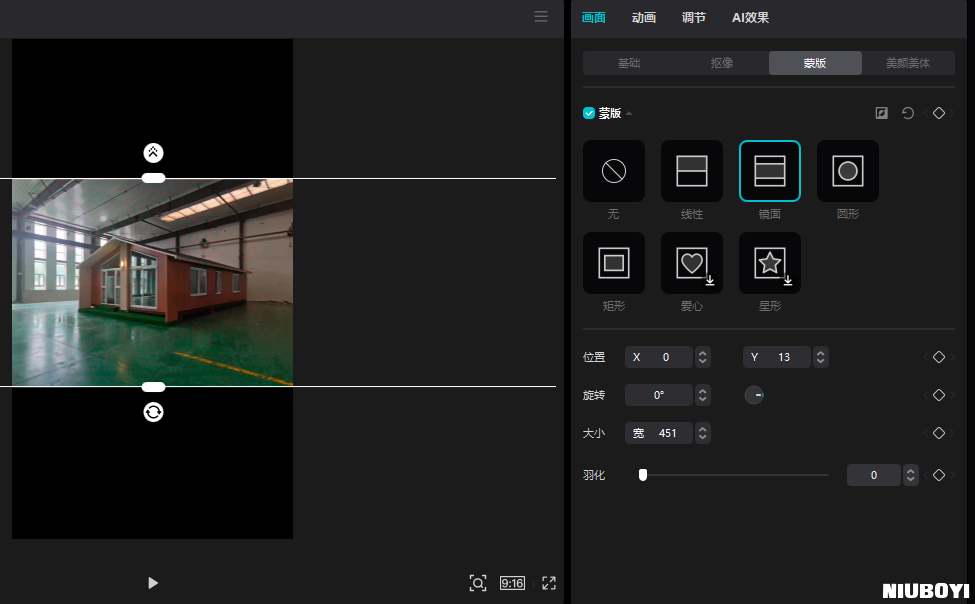Select the 镜面 mirror mask icon
This screenshot has width=975, height=604.
[x=770, y=171]
